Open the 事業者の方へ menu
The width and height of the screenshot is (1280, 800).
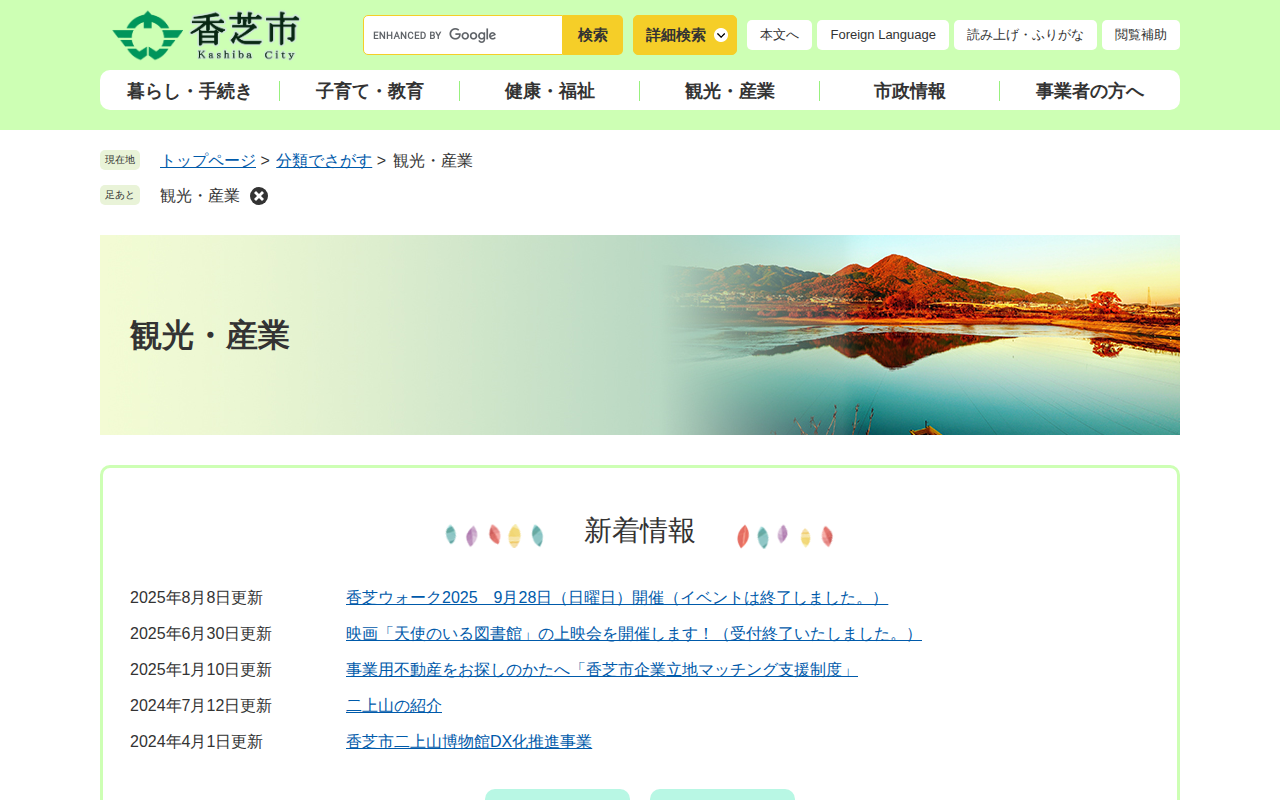coord(1090,91)
